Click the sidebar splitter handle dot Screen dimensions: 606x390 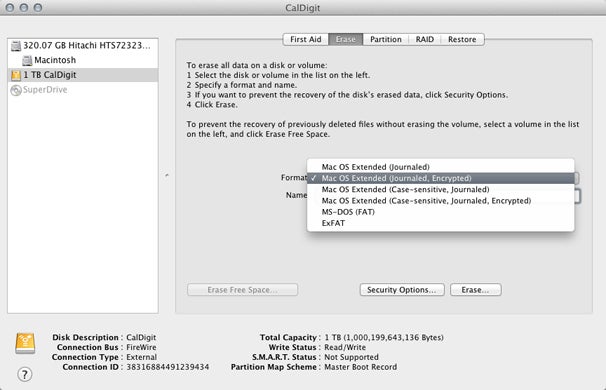(x=167, y=175)
